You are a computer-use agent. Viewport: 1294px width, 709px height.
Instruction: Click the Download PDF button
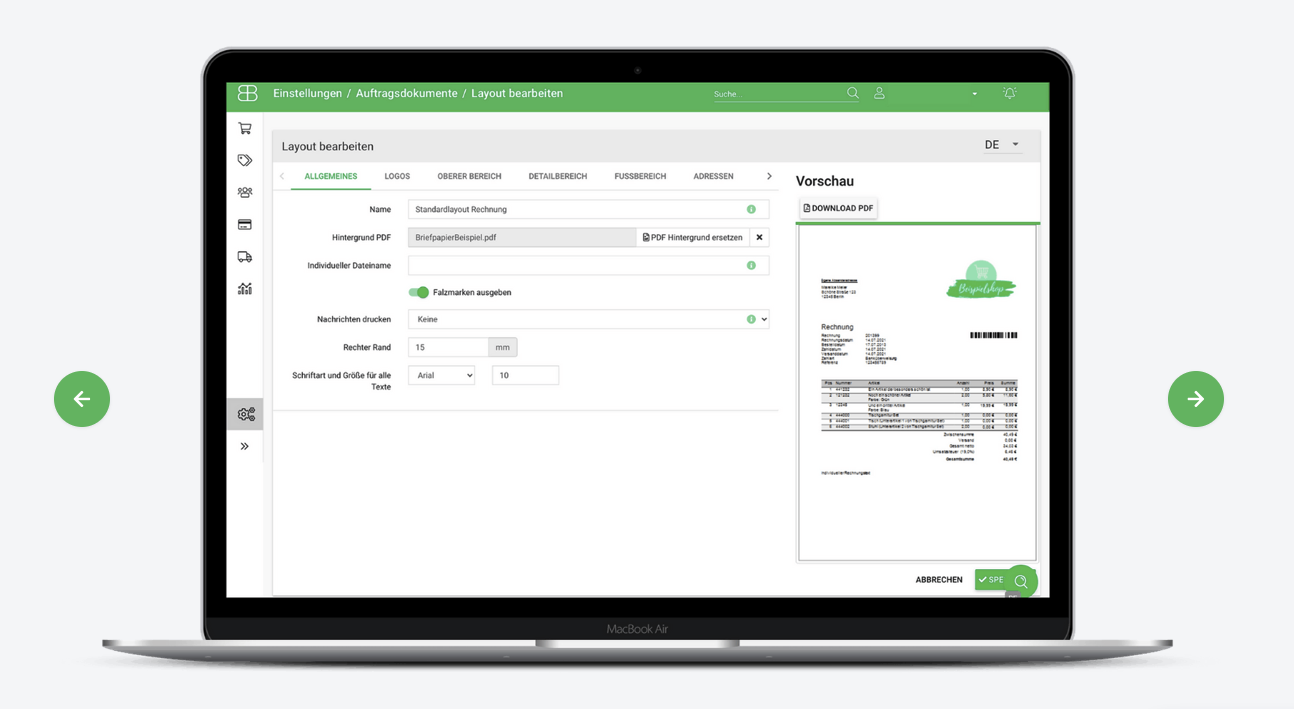coord(838,208)
